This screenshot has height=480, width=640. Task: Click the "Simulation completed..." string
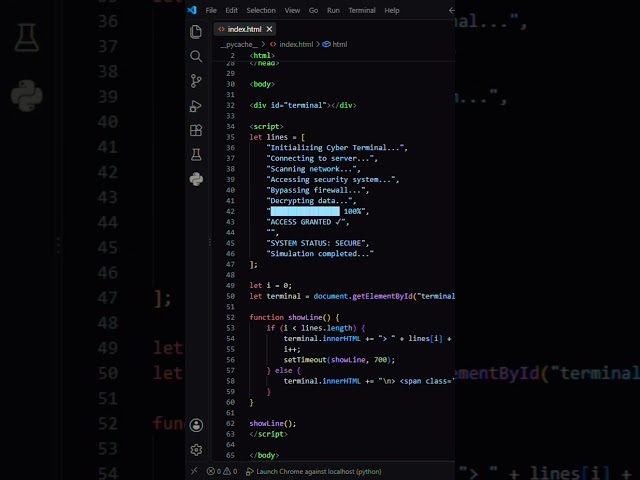320,254
